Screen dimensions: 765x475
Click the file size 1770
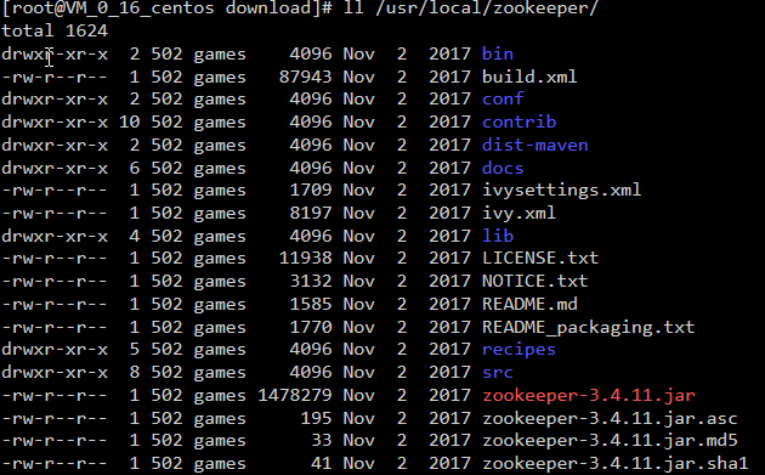pyautogui.click(x=311, y=327)
